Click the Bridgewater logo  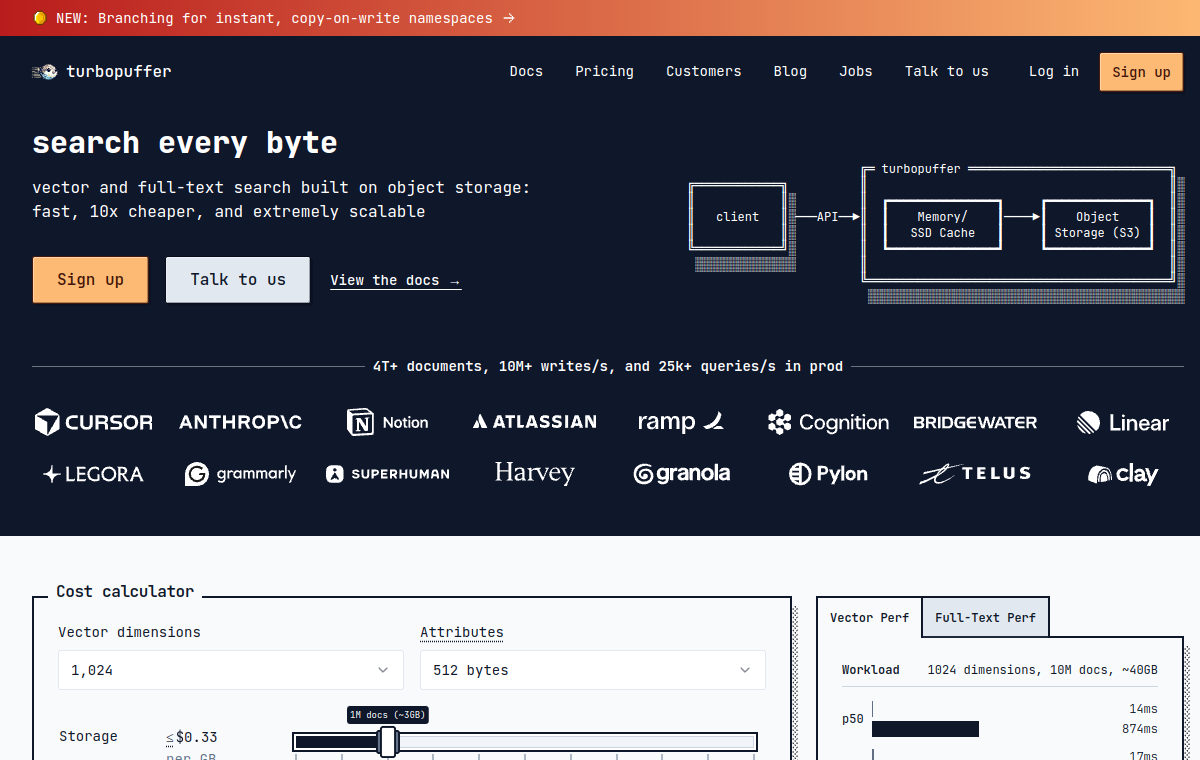(975, 422)
